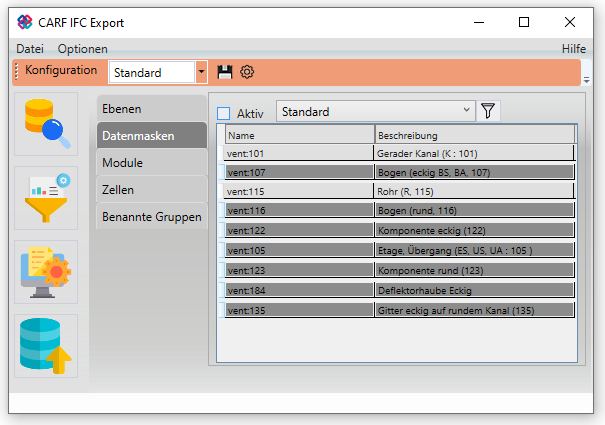Viewport: 605px width, 425px height.
Task: Click the database upload export icon
Action: [x=46, y=346]
